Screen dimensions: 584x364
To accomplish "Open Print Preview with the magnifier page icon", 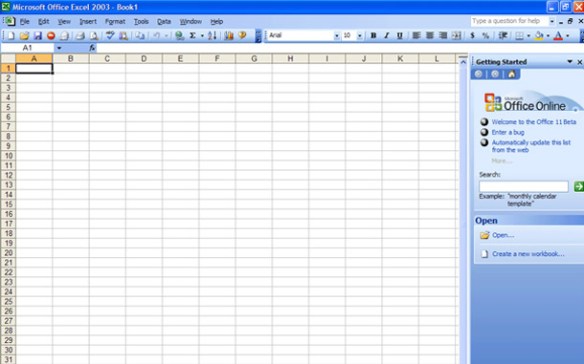I will click(x=94, y=36).
